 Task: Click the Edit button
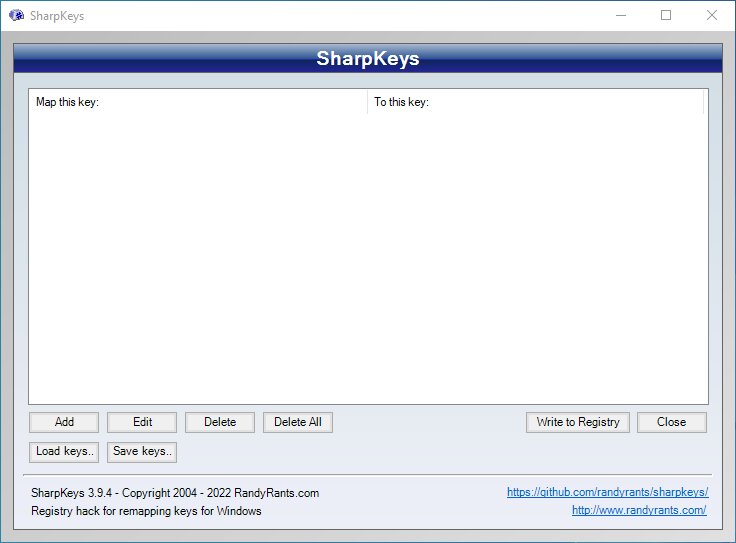pyautogui.click(x=142, y=422)
